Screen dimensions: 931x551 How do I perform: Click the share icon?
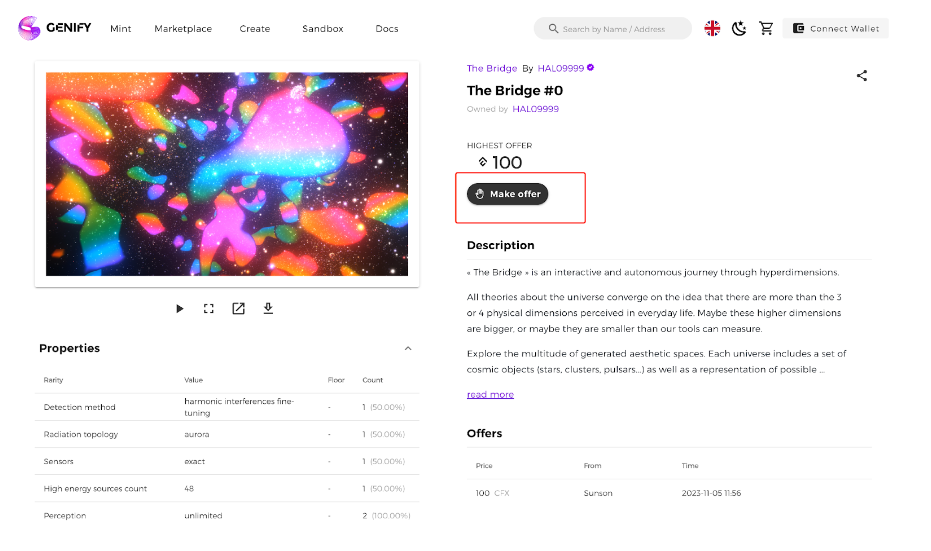tap(862, 75)
